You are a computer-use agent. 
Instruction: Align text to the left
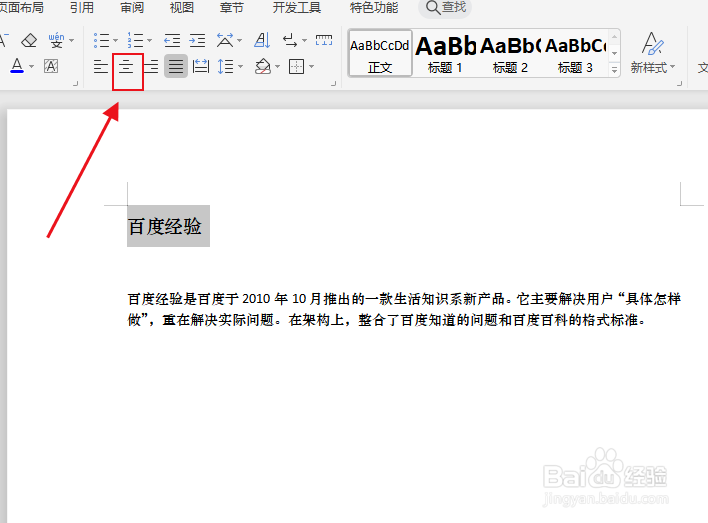pos(101,67)
